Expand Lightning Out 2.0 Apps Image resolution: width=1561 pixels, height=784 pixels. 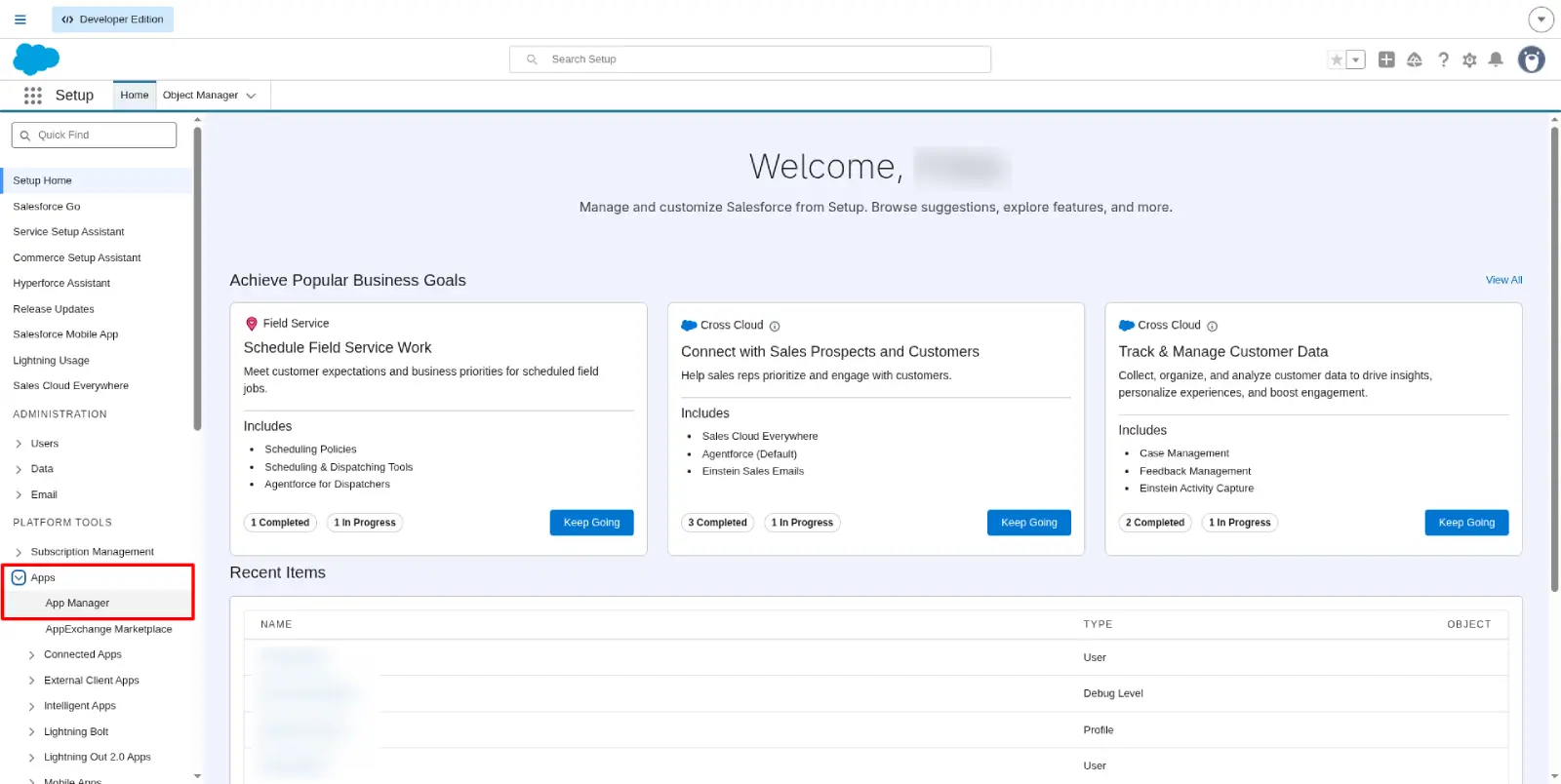pyautogui.click(x=31, y=758)
